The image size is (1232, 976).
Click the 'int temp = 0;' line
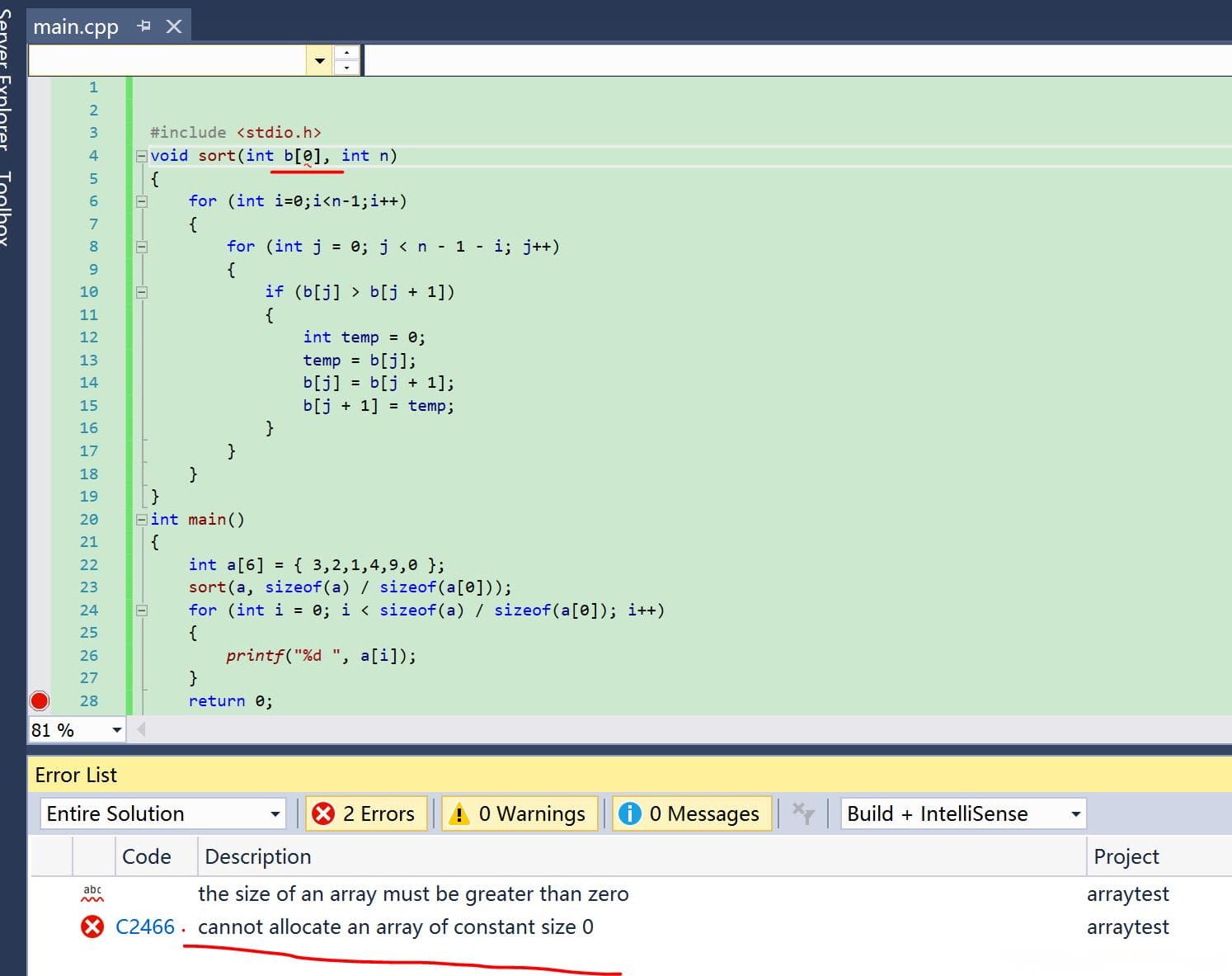[x=364, y=337]
